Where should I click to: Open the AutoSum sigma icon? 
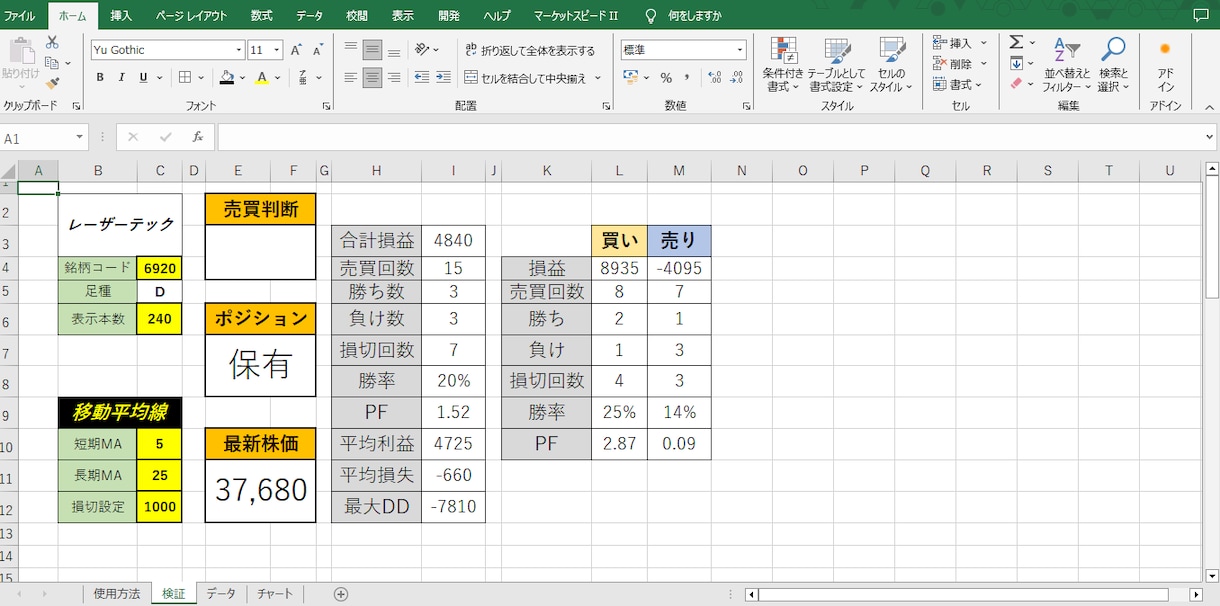point(1016,43)
